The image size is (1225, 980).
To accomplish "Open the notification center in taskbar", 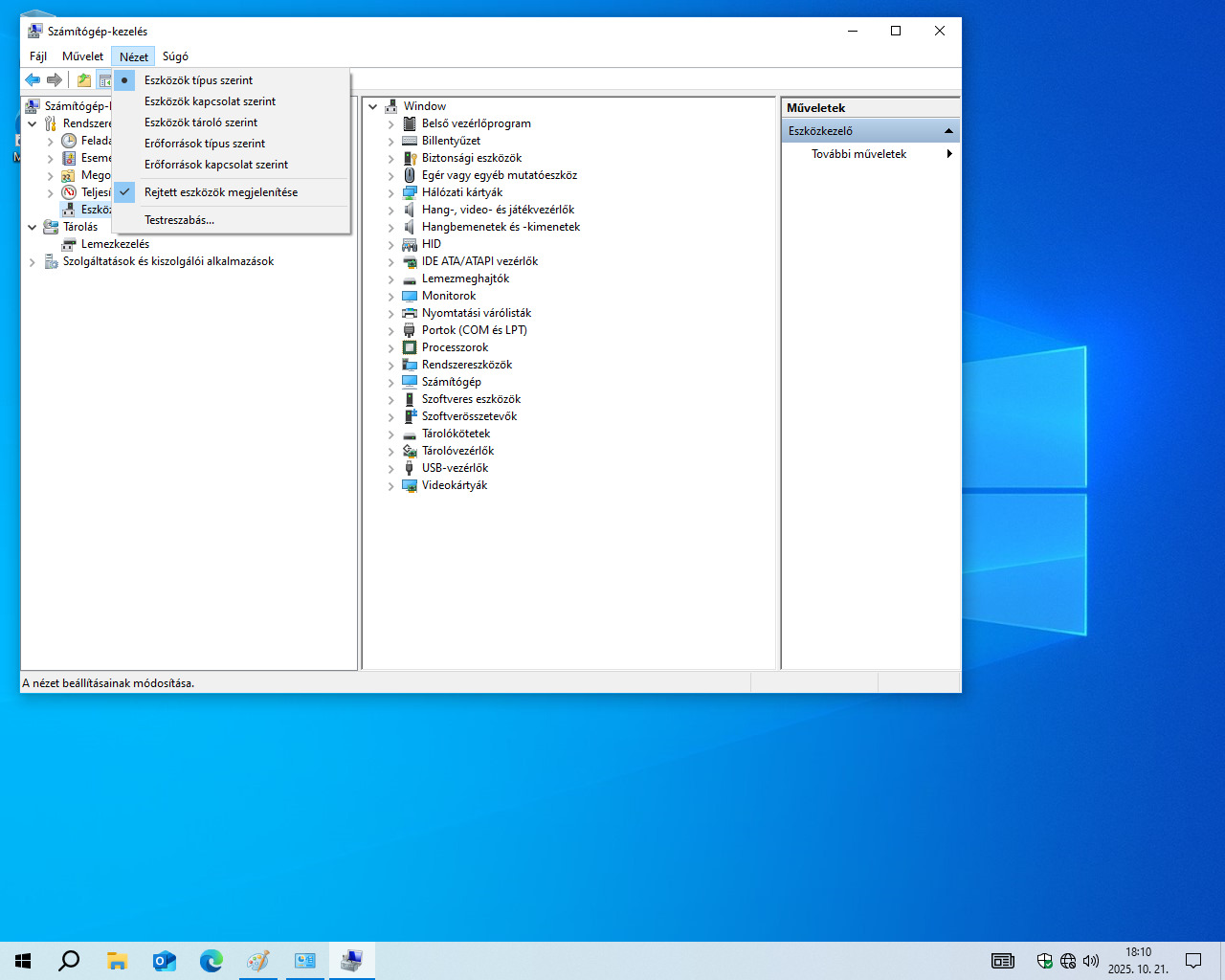I will (x=1193, y=961).
